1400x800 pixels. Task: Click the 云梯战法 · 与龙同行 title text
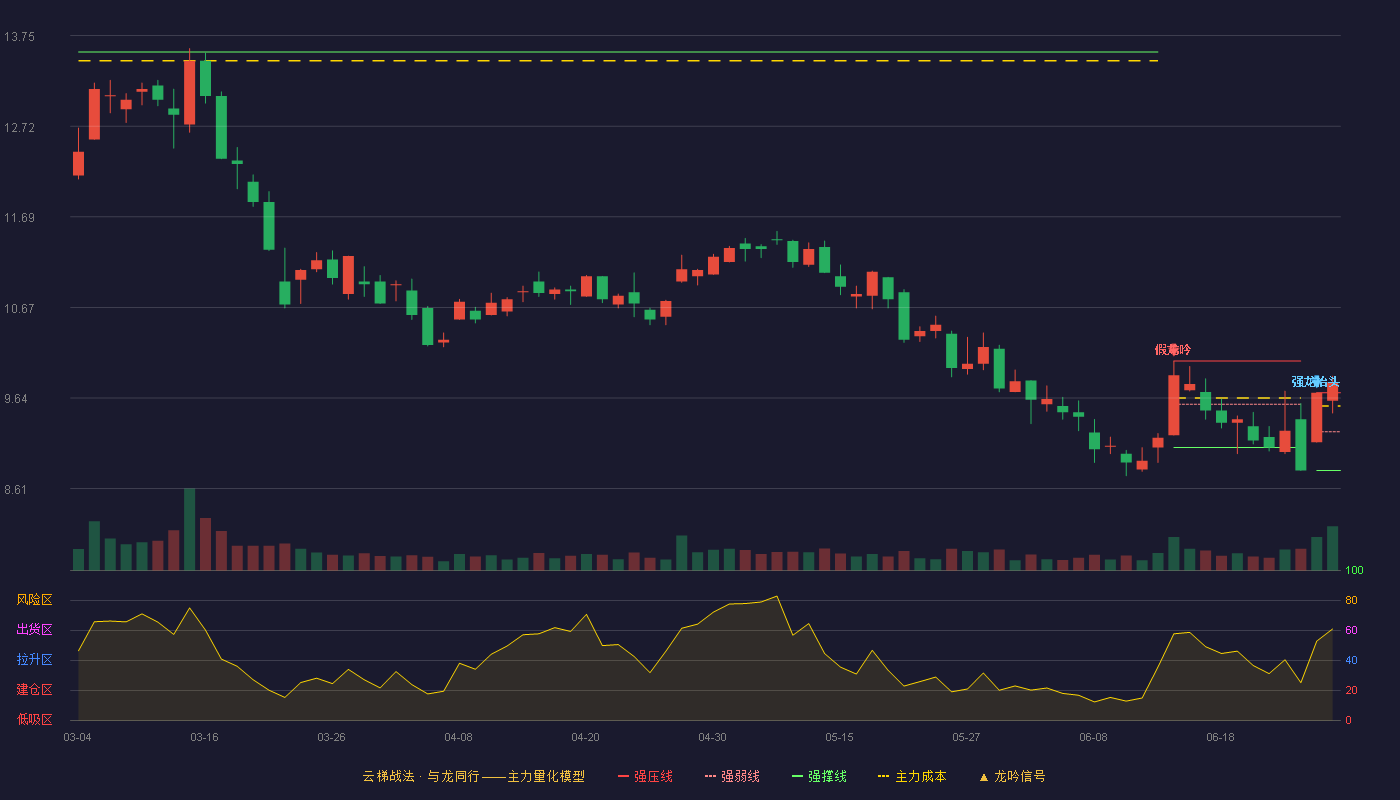(x=421, y=776)
